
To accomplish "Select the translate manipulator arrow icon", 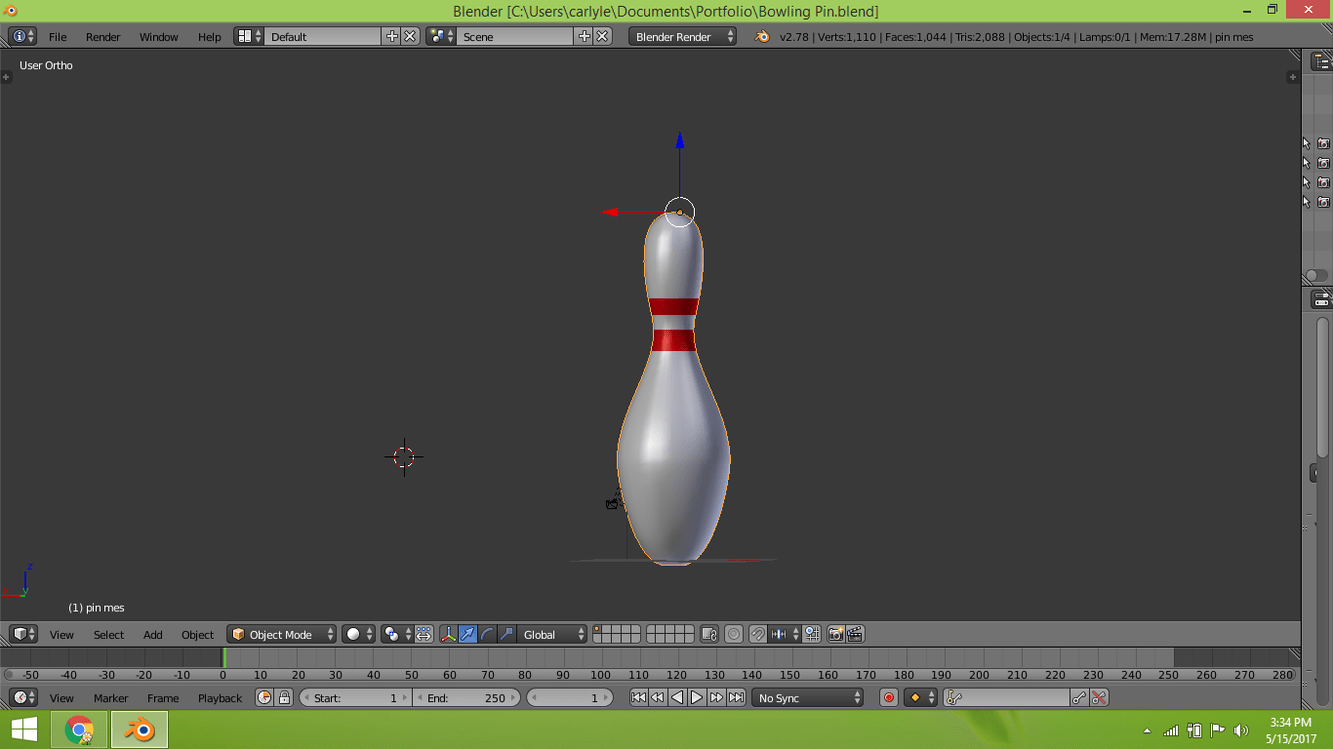I will click(x=468, y=635).
